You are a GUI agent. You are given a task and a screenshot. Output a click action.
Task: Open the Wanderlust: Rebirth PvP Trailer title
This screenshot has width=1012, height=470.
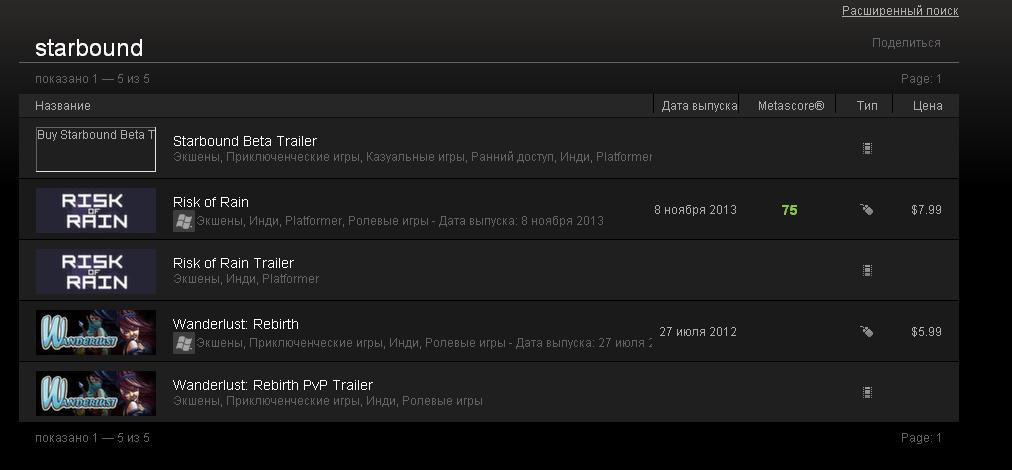[x=272, y=385]
